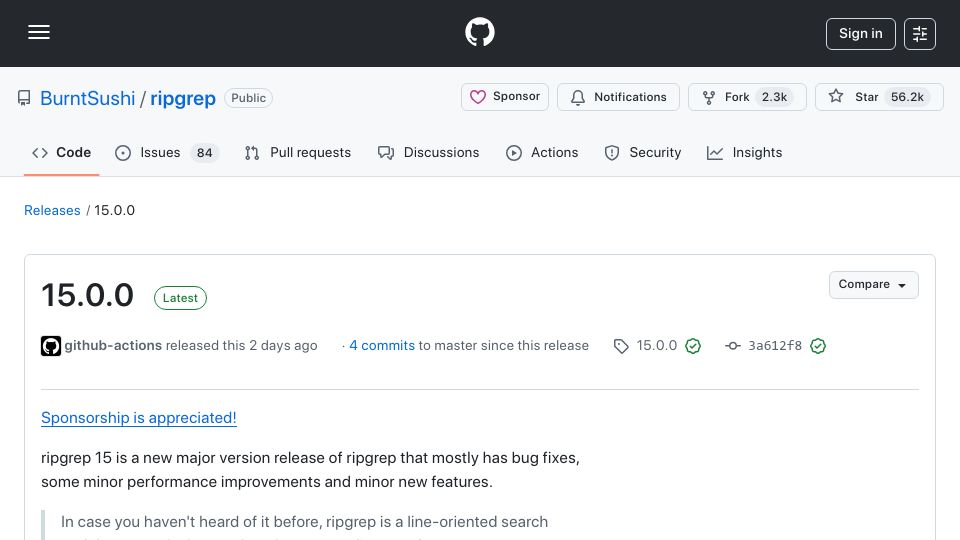Click the Pull requests branch icon
960x540 pixels.
[252, 153]
